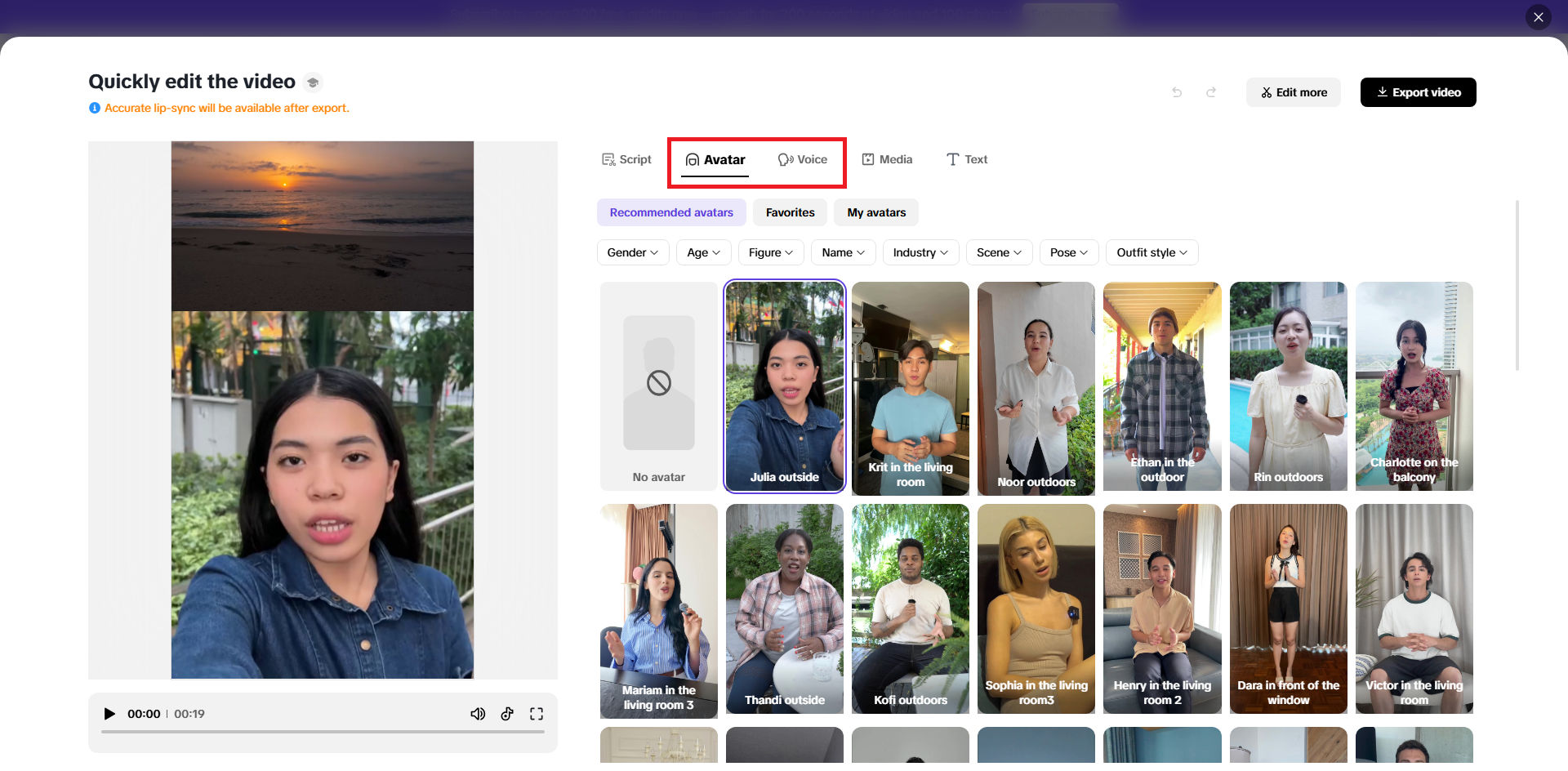Screen dimensions: 1568x771
Task: Switch to the Voice tab
Action: tap(803, 159)
